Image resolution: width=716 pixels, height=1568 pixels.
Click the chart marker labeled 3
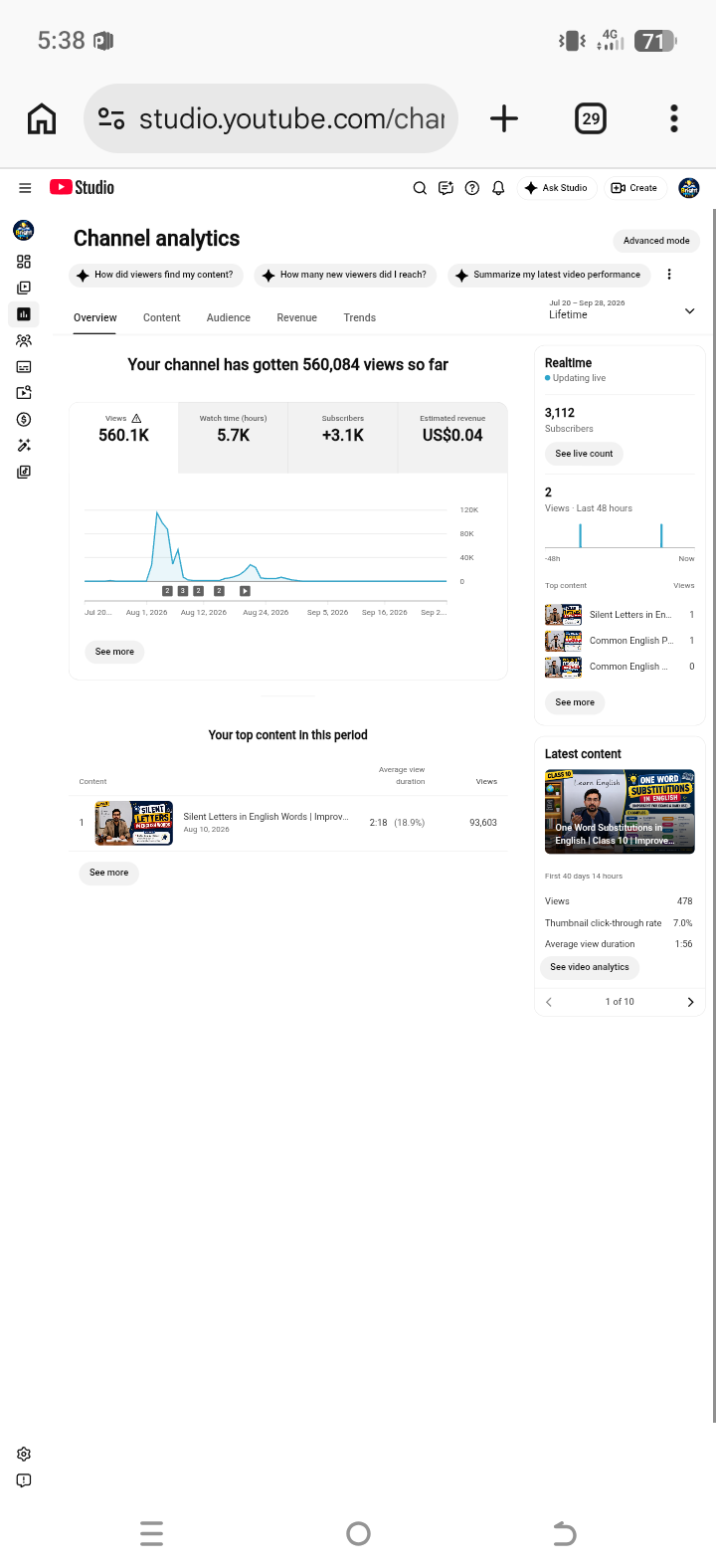[182, 591]
